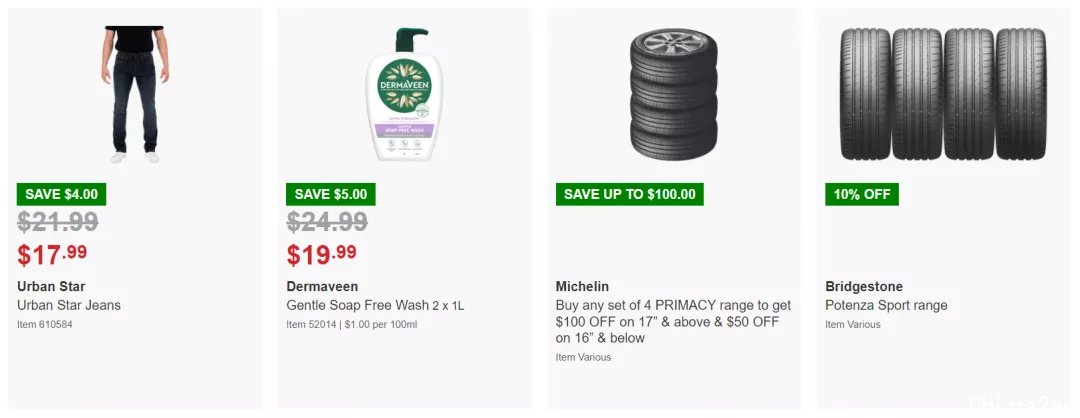Viewport: 1080px width, 418px height.
Task: Open the Urban Star Jeans product image
Action: tap(135, 94)
